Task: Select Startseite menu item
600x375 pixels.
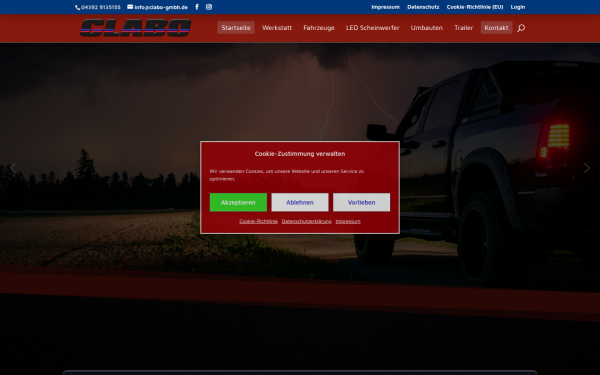Action: click(x=236, y=28)
